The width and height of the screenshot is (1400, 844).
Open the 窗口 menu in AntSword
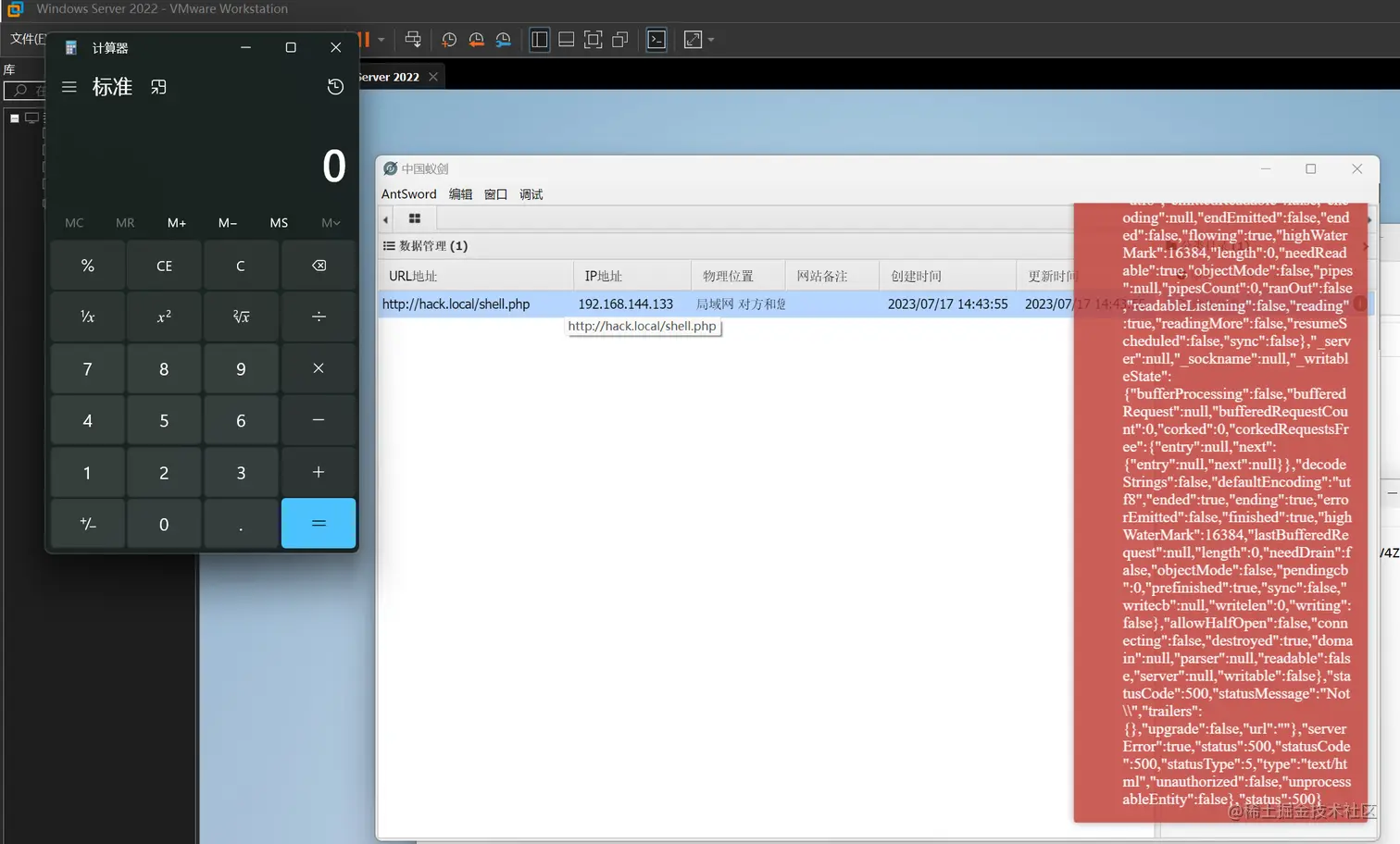pyautogui.click(x=496, y=194)
